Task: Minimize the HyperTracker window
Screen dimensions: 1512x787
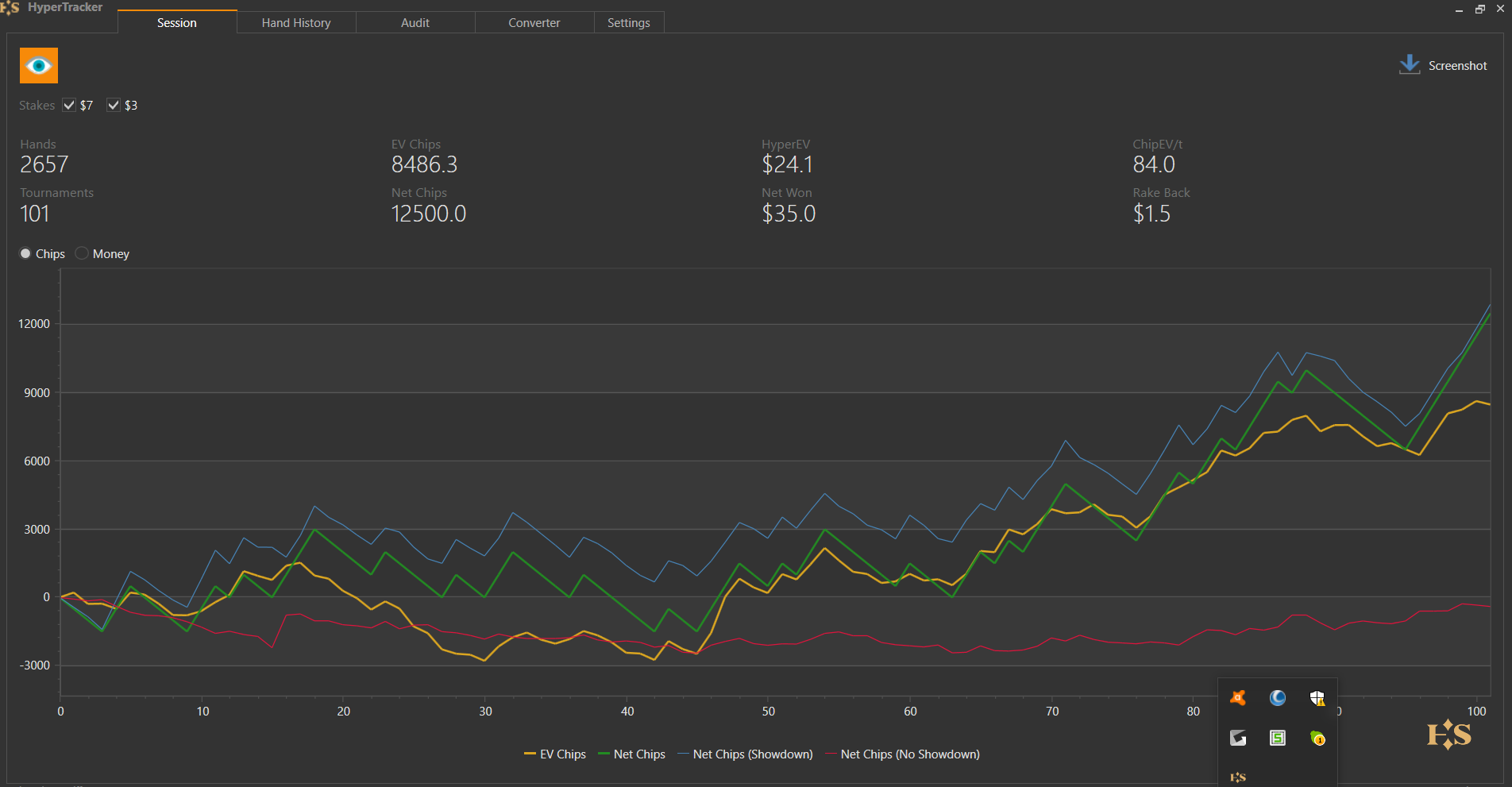Action: [x=1460, y=10]
